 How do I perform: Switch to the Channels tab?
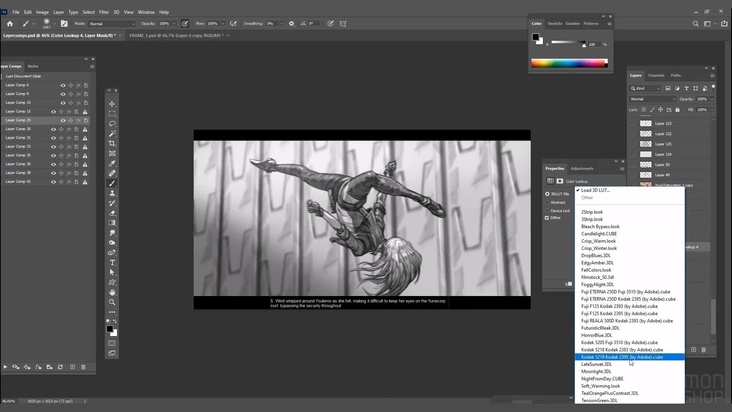click(x=656, y=75)
